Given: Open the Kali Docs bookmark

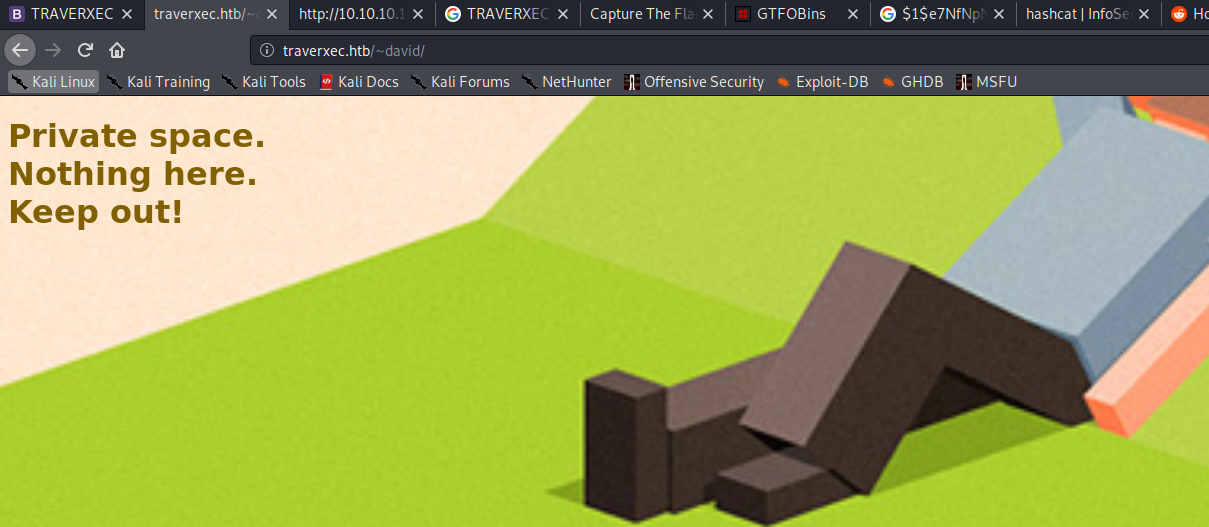Looking at the screenshot, I should click(359, 82).
